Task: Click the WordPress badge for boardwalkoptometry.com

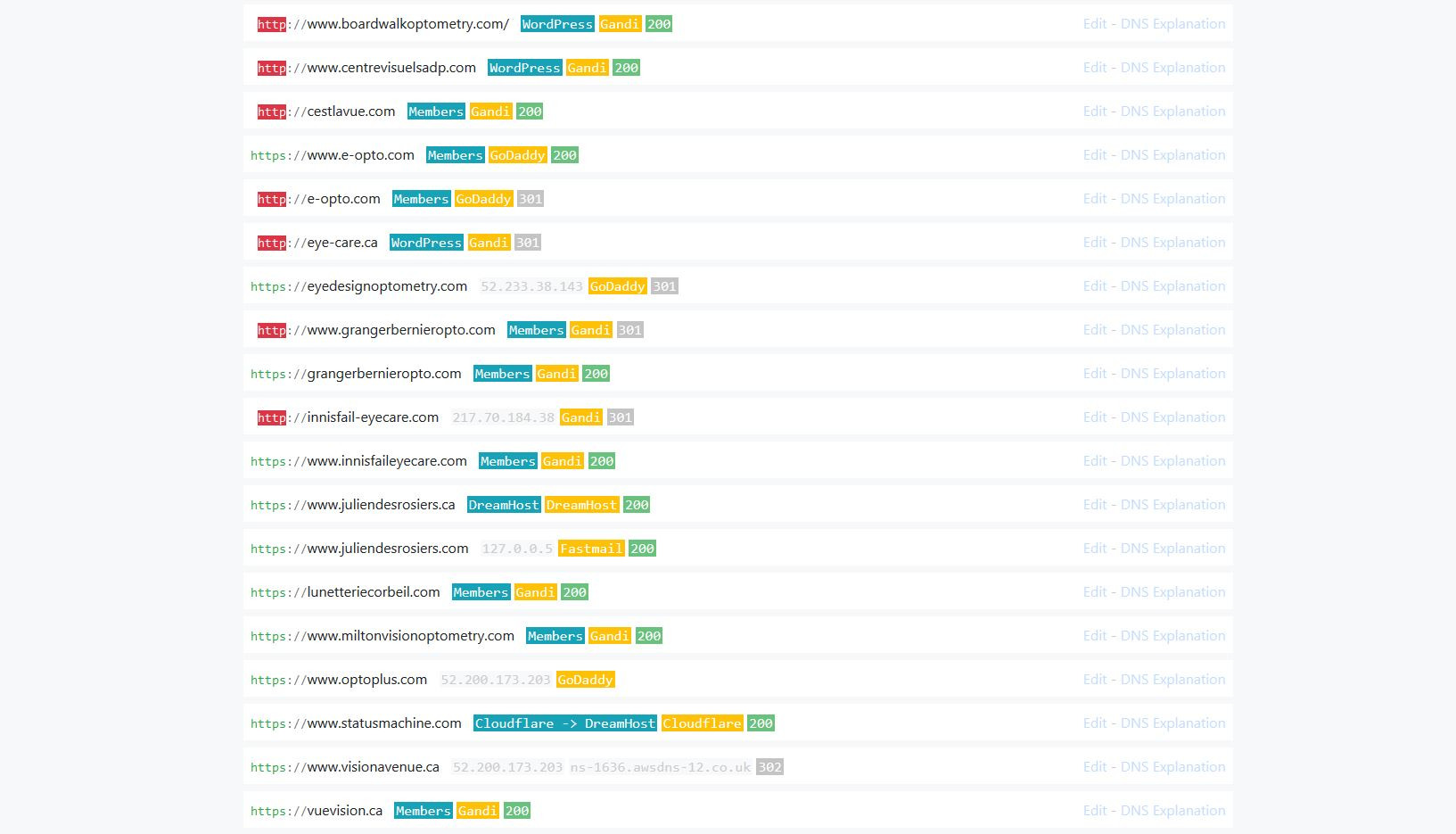Action: 556,24
